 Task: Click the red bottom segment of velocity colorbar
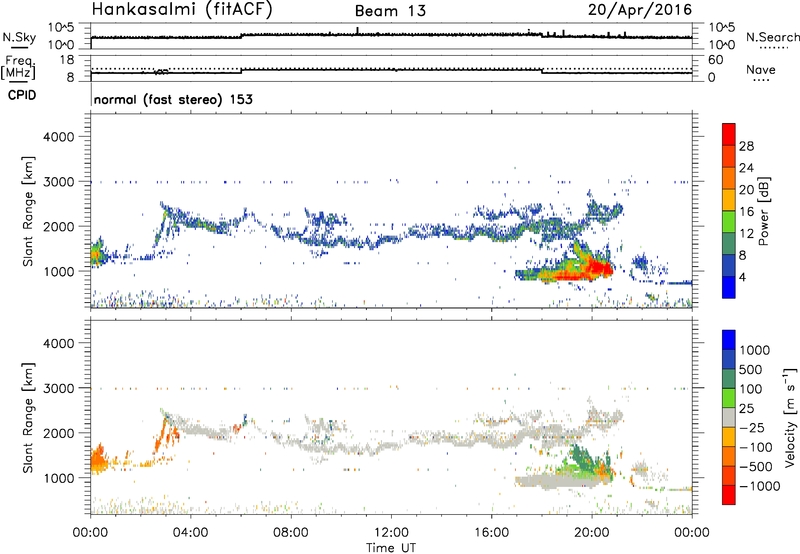coord(729,495)
